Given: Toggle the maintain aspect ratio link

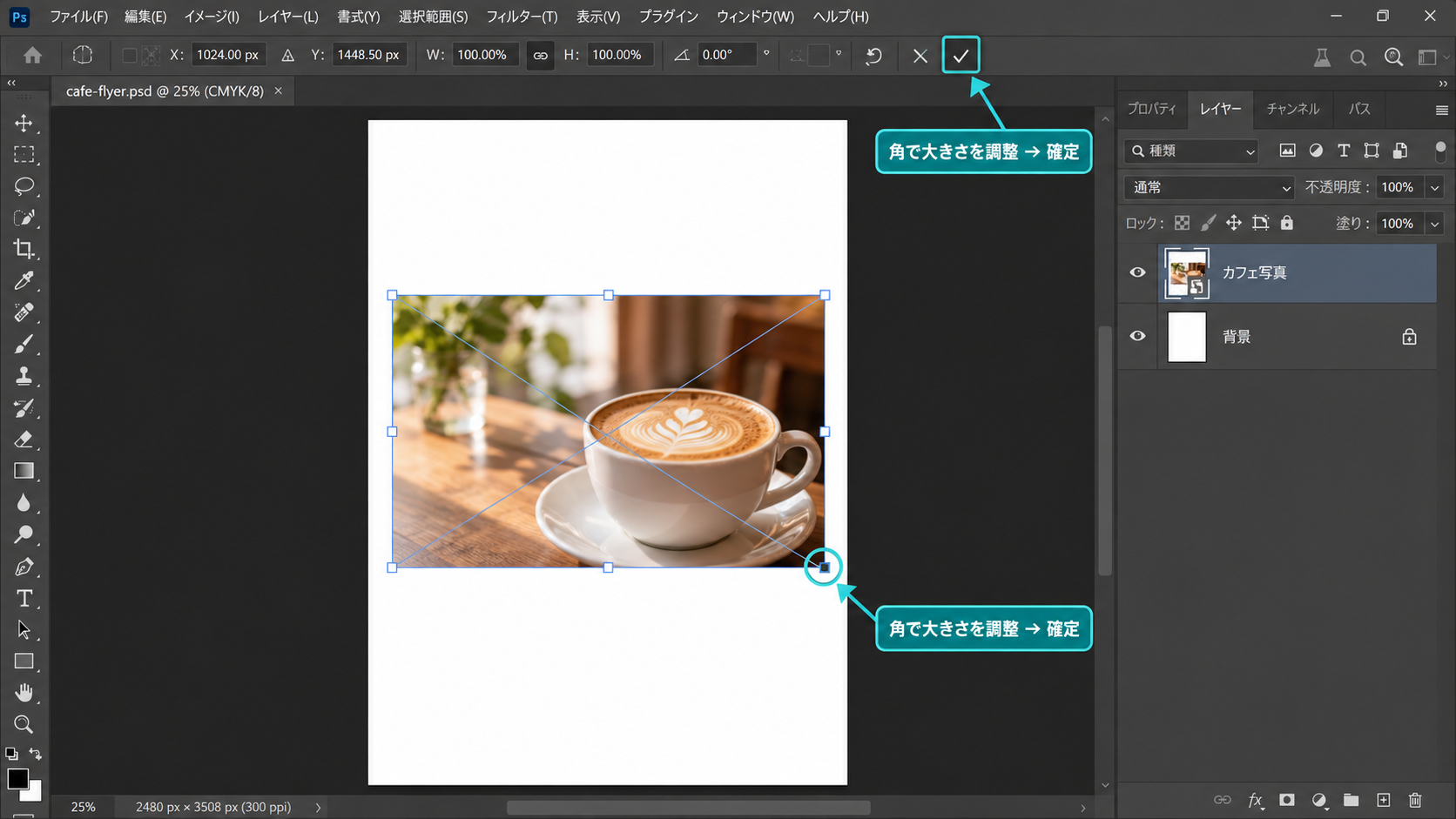Looking at the screenshot, I should [540, 55].
